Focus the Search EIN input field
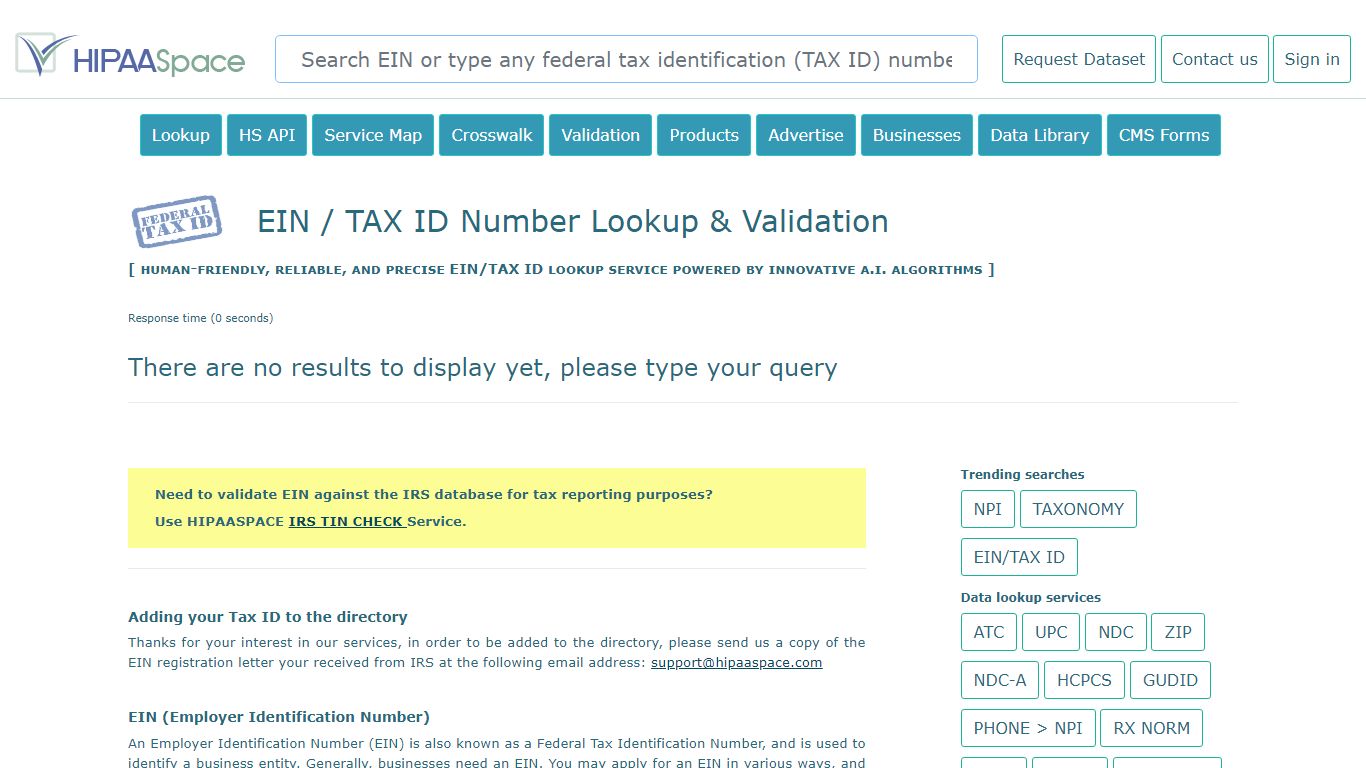Image resolution: width=1366 pixels, height=768 pixels. pyautogui.click(x=626, y=59)
